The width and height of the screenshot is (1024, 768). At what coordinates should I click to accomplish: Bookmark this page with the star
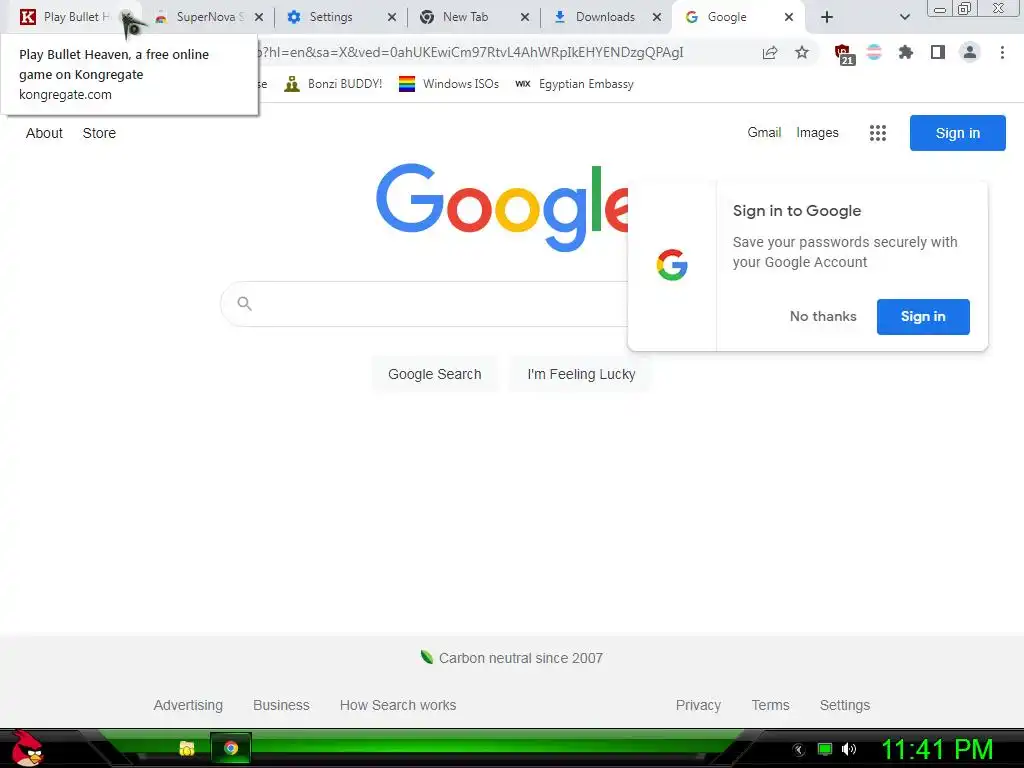(802, 52)
